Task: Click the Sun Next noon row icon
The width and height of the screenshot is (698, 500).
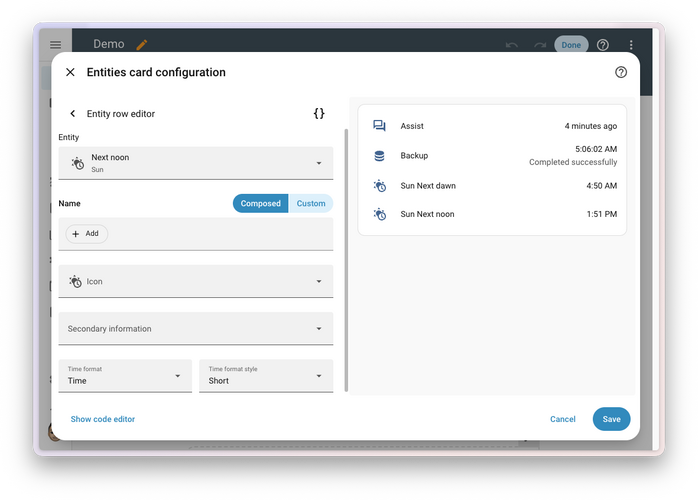Action: coord(379,214)
